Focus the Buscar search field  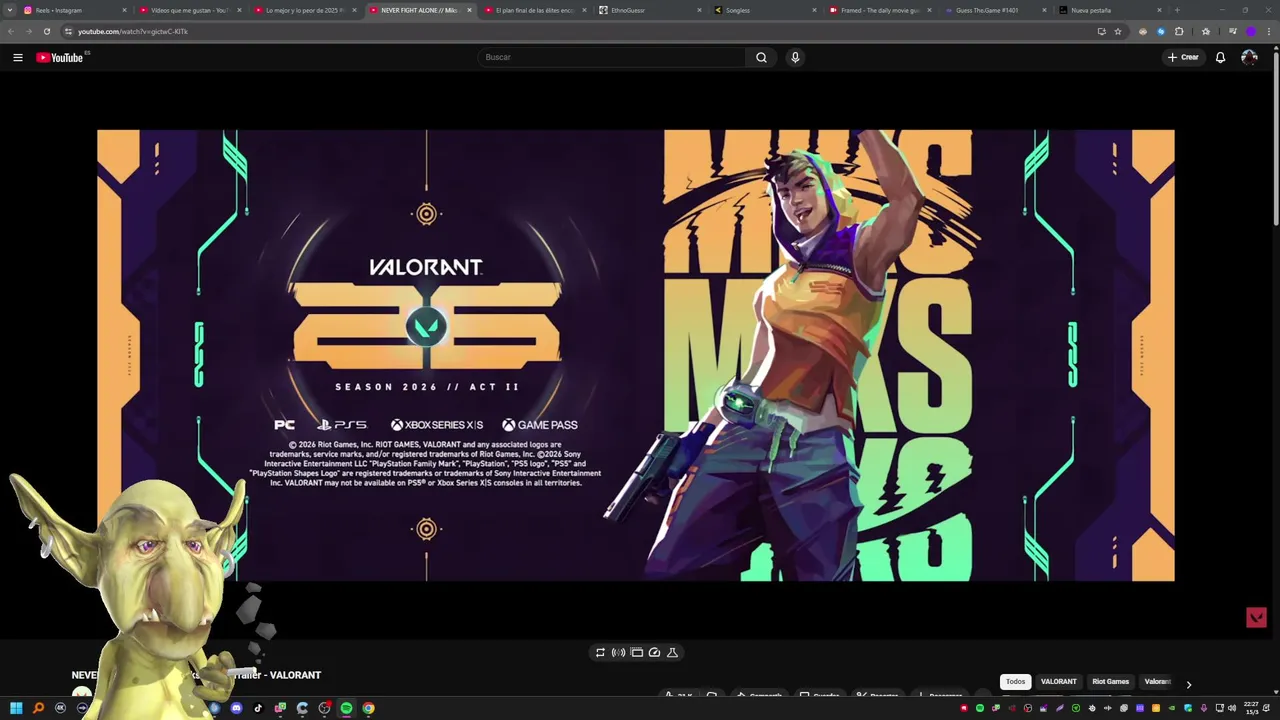(611, 57)
